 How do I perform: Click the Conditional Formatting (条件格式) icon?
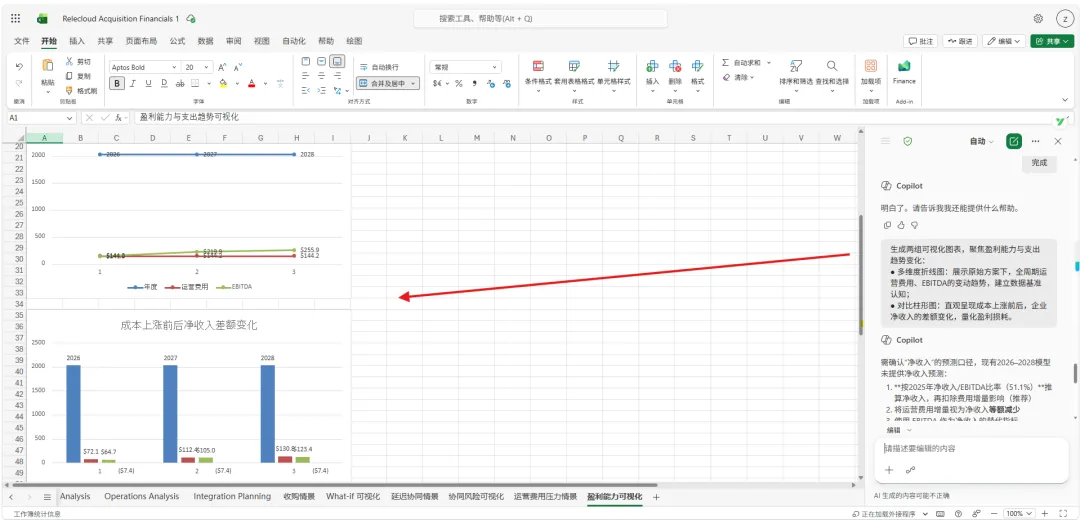[538, 66]
